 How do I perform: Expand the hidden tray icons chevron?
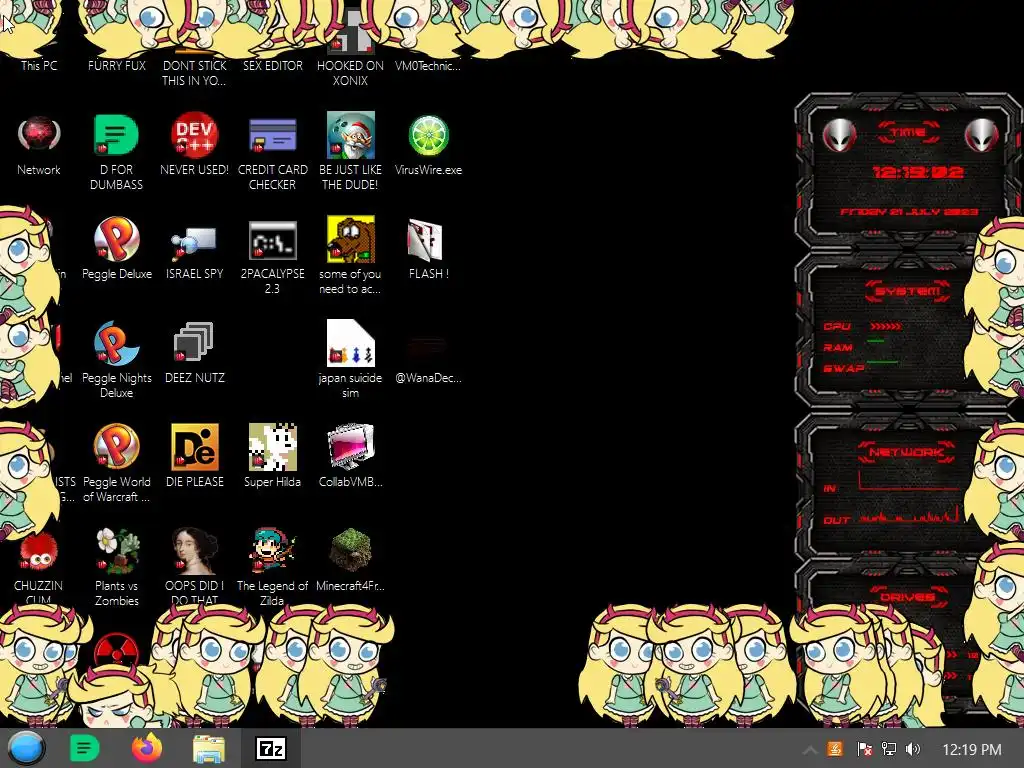pos(810,750)
